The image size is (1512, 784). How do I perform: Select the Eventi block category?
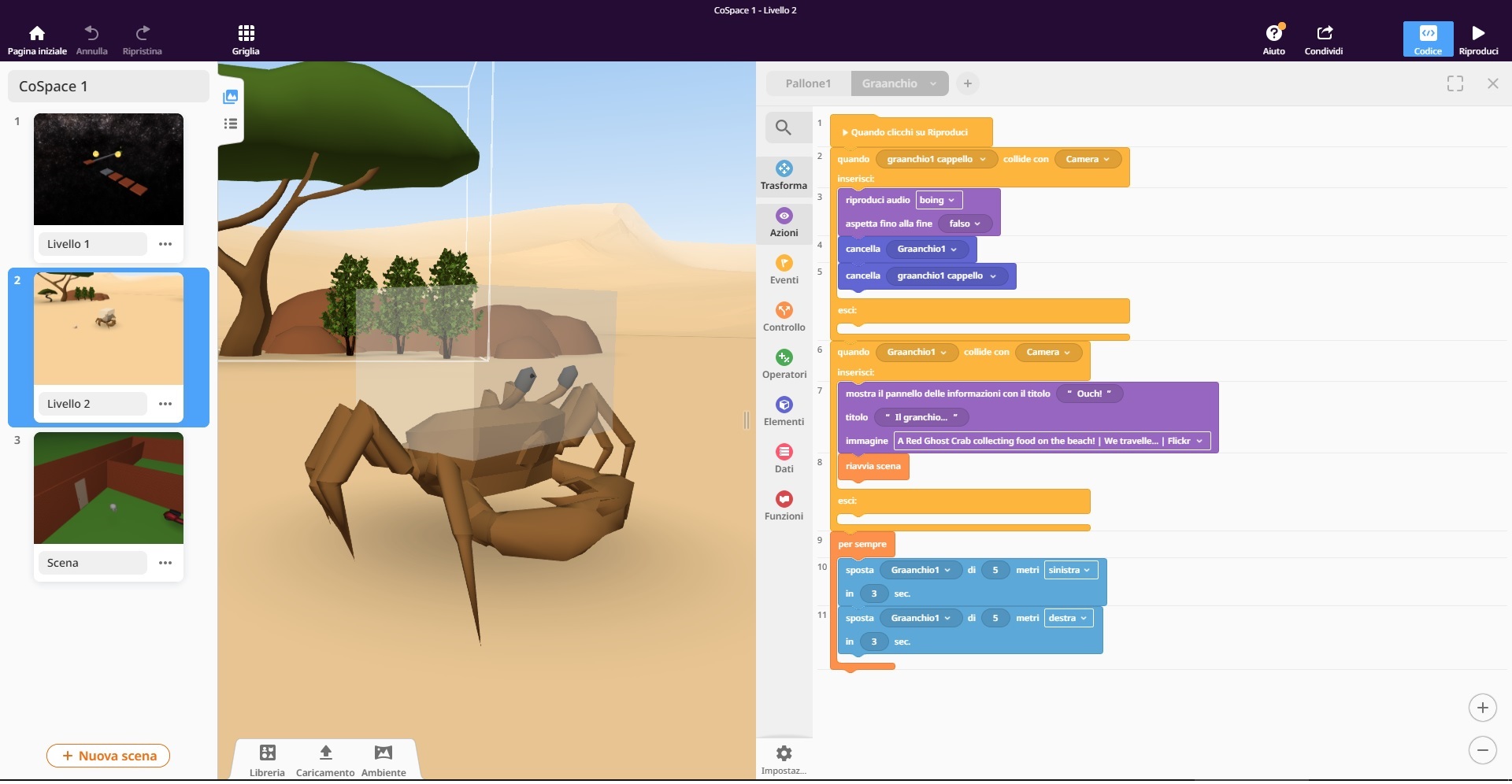pos(784,270)
